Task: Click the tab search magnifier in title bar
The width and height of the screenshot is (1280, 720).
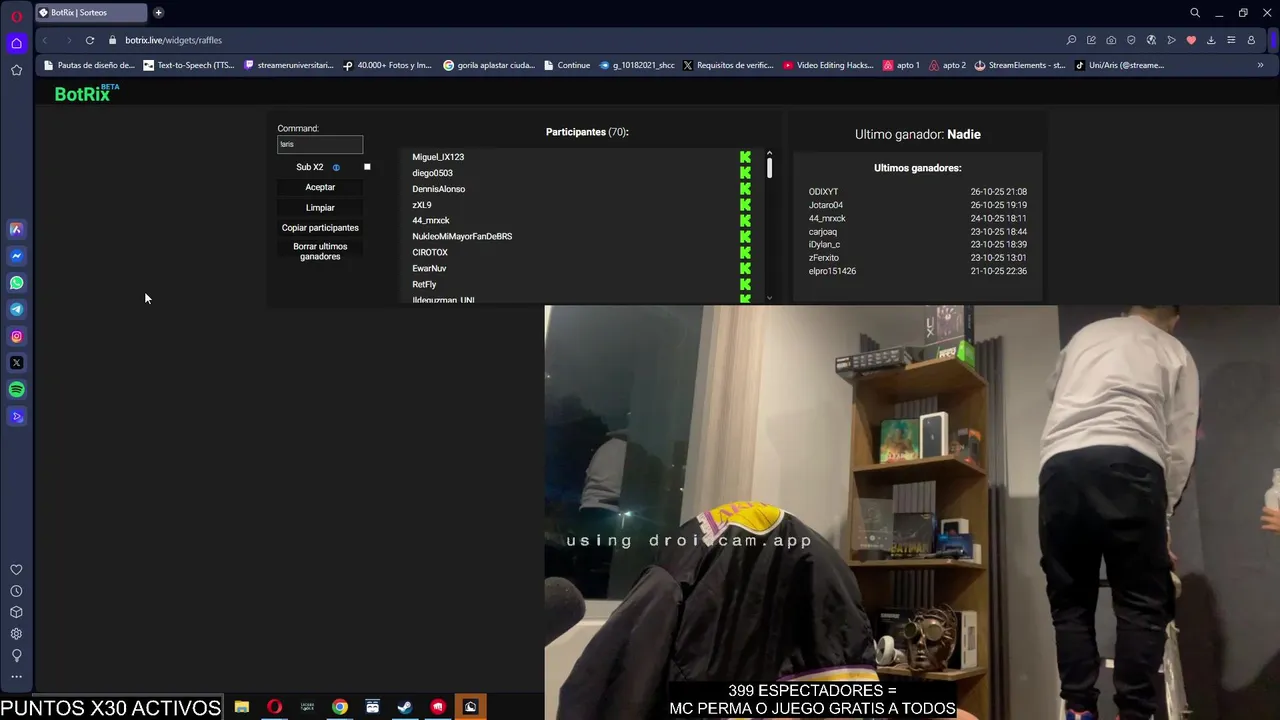Action: [x=1194, y=13]
